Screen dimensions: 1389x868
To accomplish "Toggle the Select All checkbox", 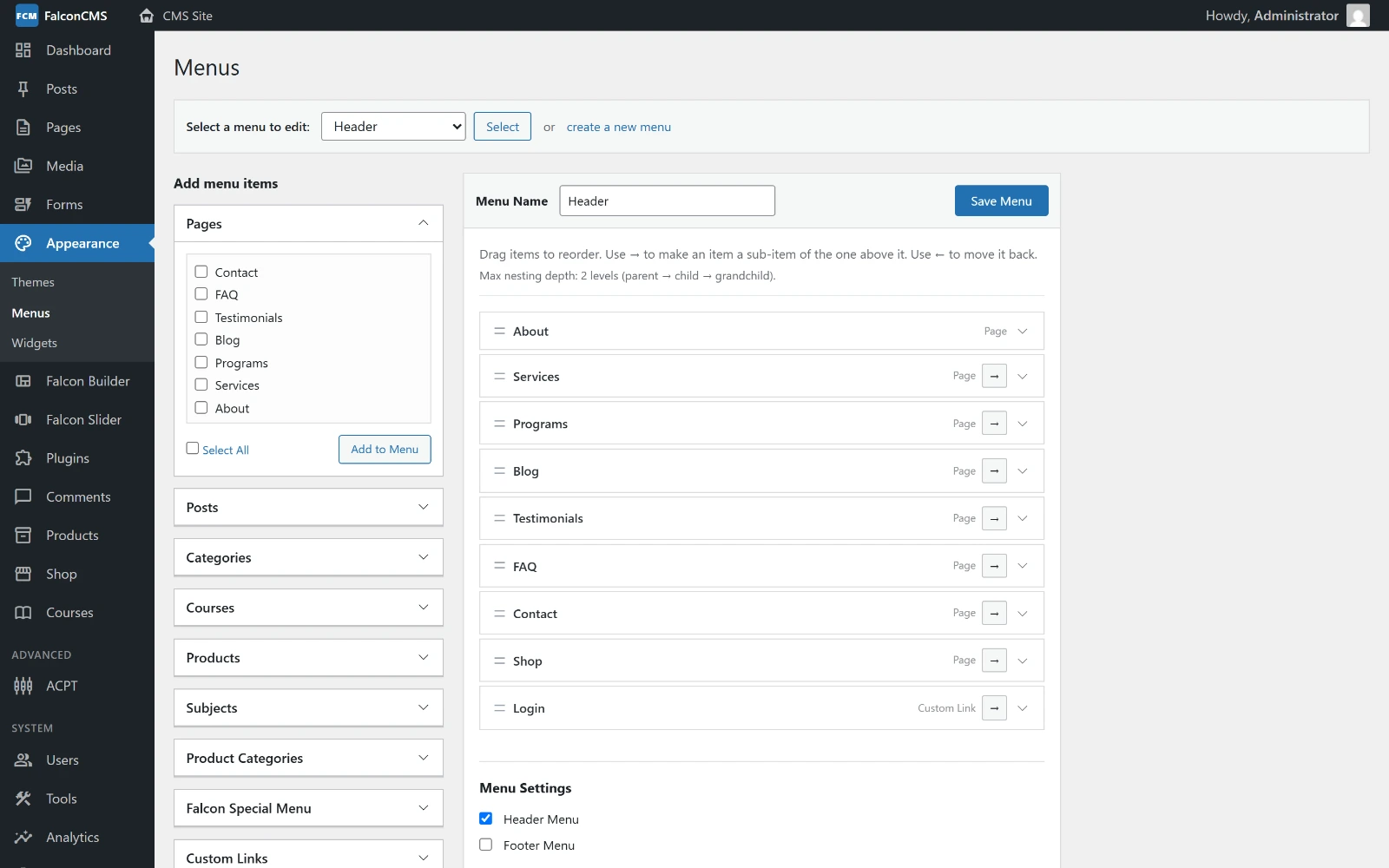I will tap(193, 449).
